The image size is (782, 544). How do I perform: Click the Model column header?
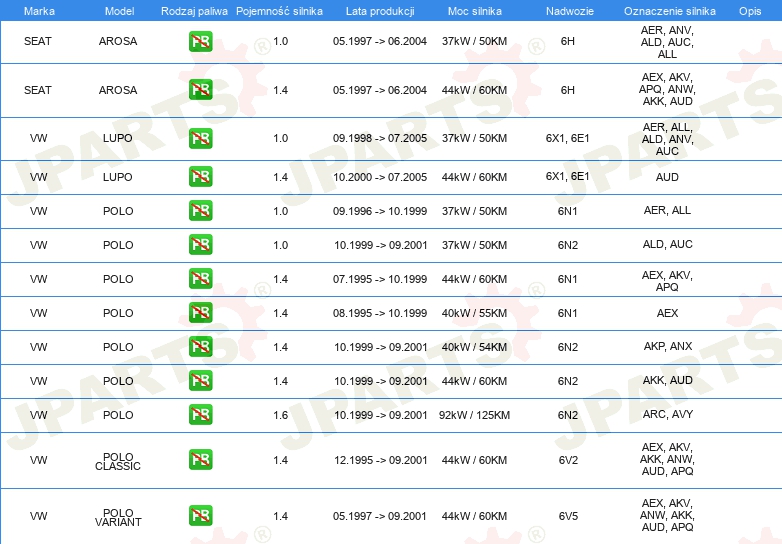pyautogui.click(x=120, y=11)
